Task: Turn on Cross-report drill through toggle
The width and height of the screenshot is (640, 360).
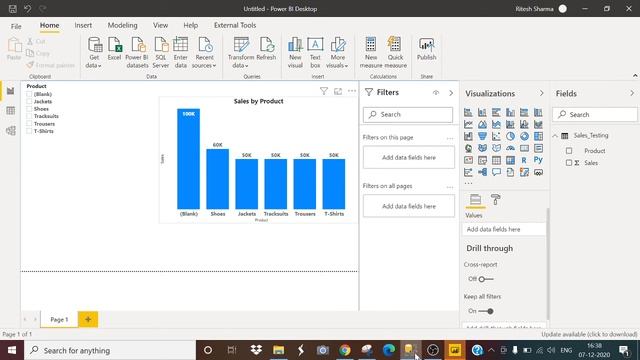Action: click(486, 279)
